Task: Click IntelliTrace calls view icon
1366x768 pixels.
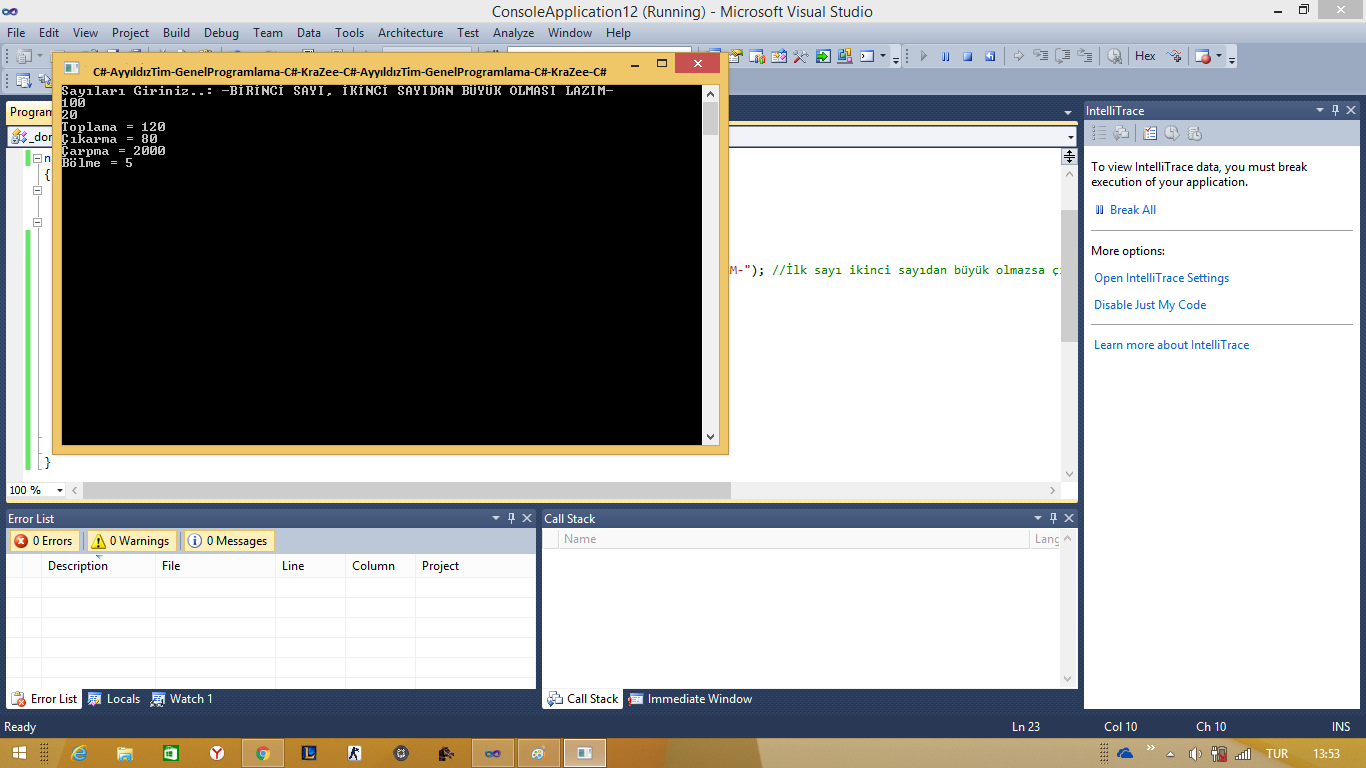Action: click(x=1121, y=132)
